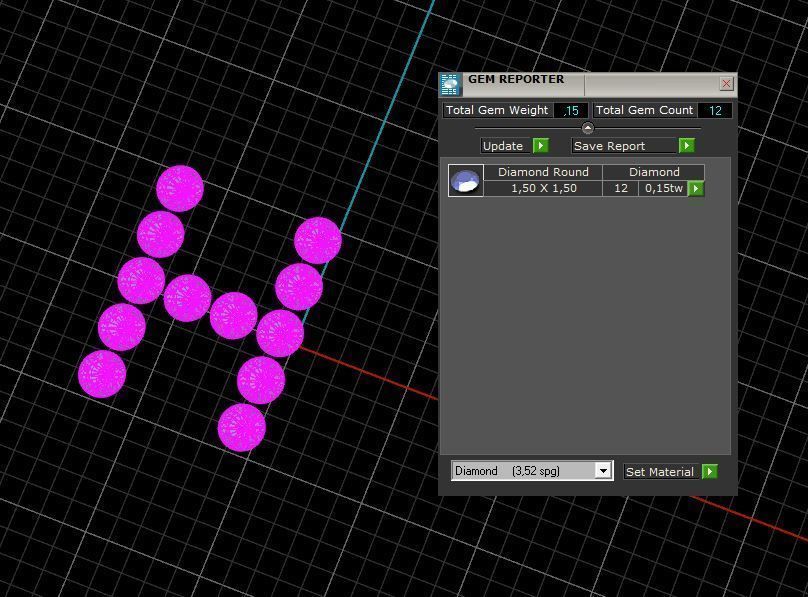Click the Total Gem Count label
The width and height of the screenshot is (808, 597).
point(645,111)
